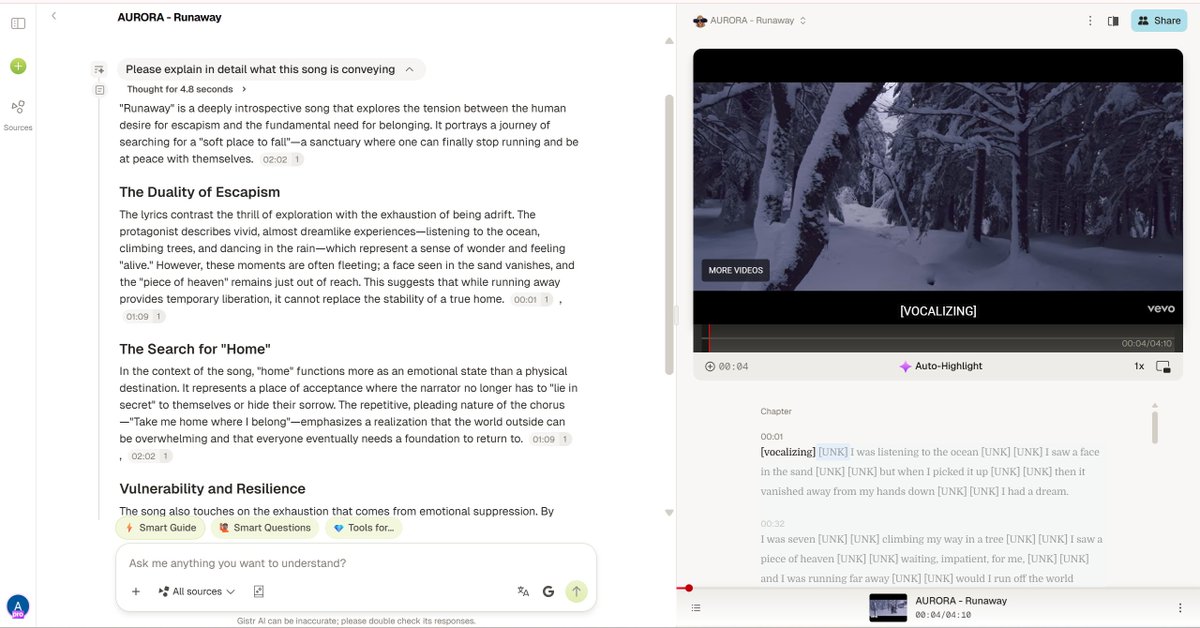
Task: Click 'The Duality of Escapism' heading
Action: point(199,192)
